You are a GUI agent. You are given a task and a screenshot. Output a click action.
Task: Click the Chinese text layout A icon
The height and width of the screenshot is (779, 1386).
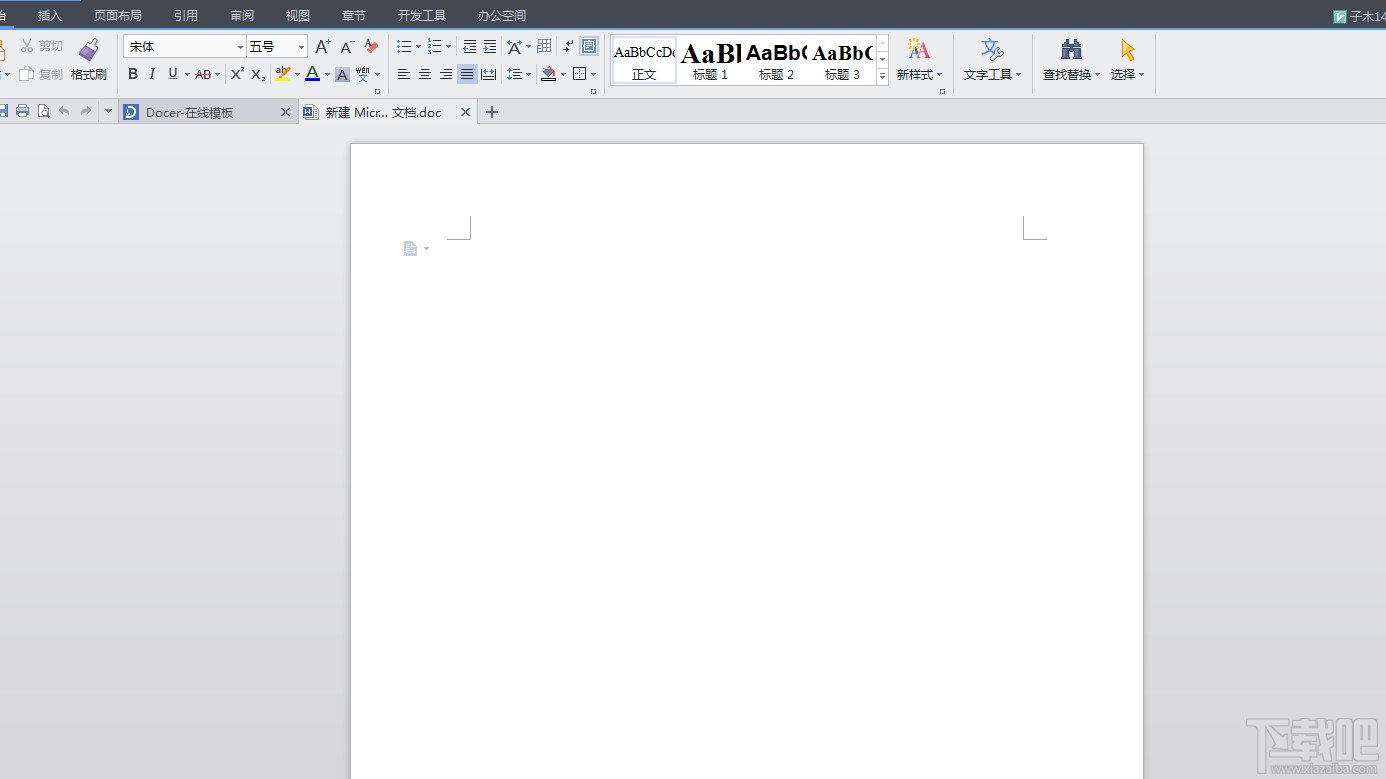pyautogui.click(x=514, y=46)
